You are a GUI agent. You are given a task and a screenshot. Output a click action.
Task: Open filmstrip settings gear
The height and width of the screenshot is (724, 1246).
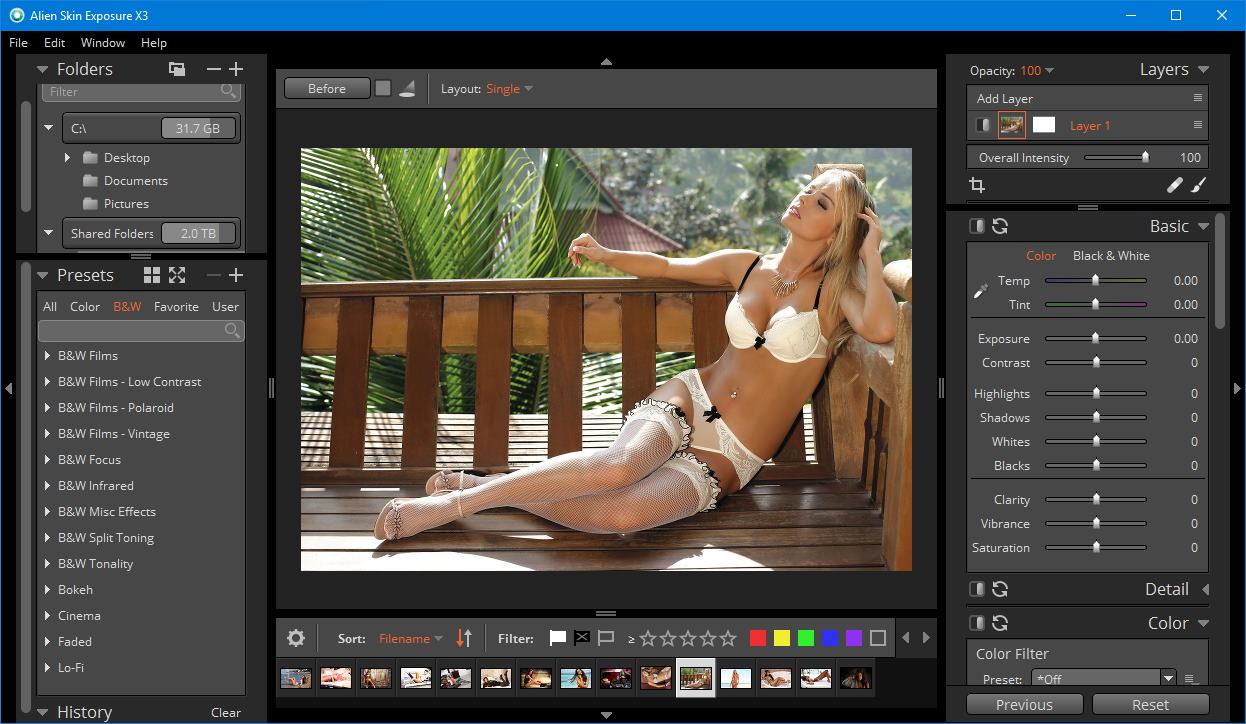pyautogui.click(x=296, y=638)
